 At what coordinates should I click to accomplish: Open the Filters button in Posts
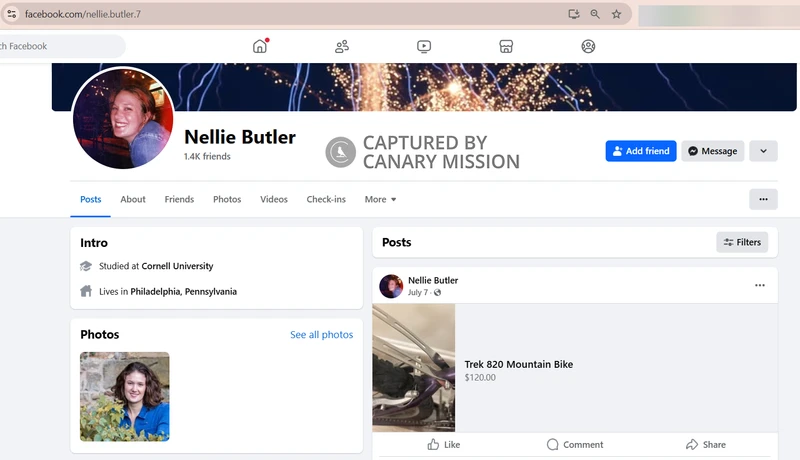point(742,242)
